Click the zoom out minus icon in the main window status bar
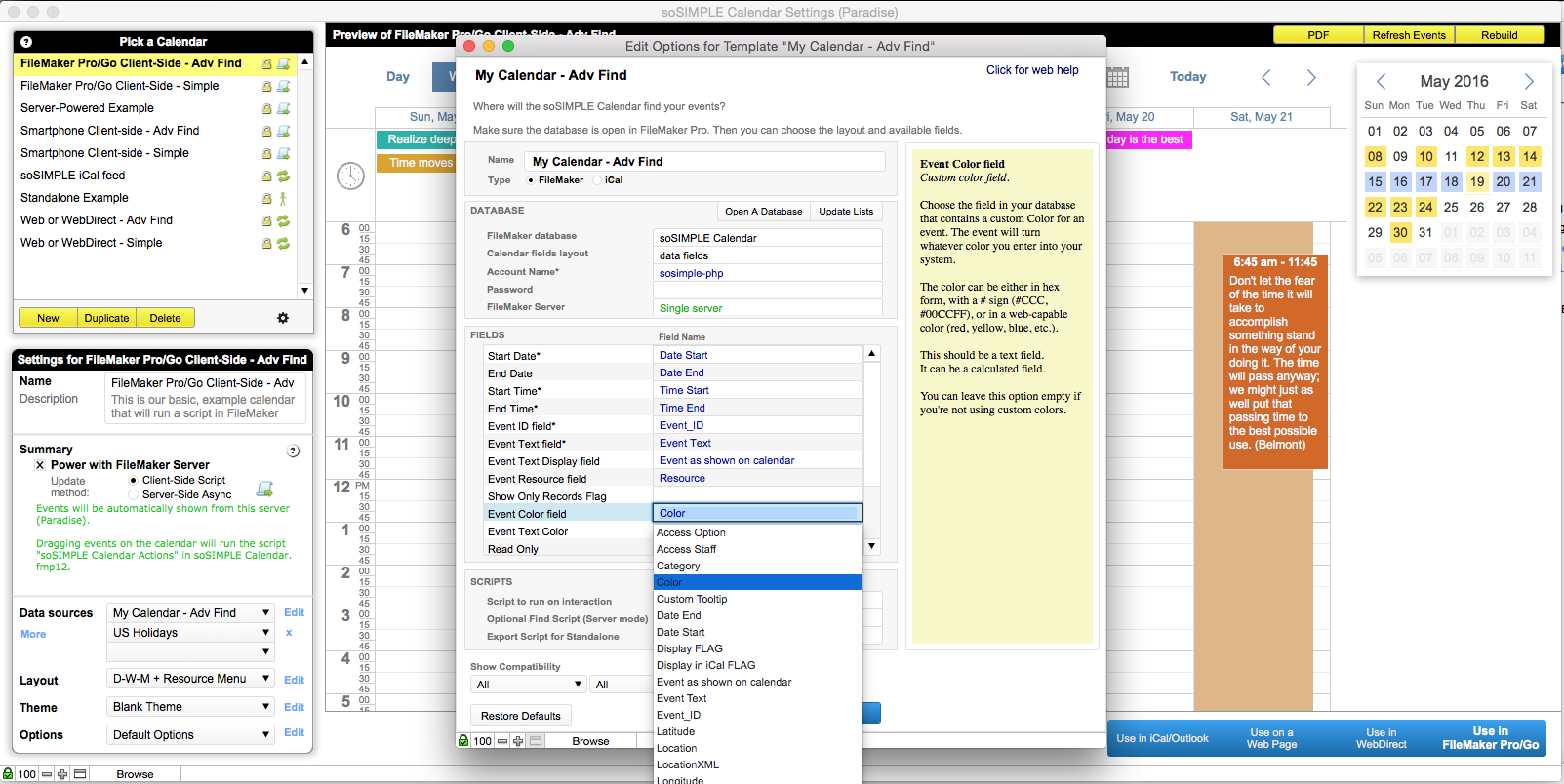 coord(46,774)
